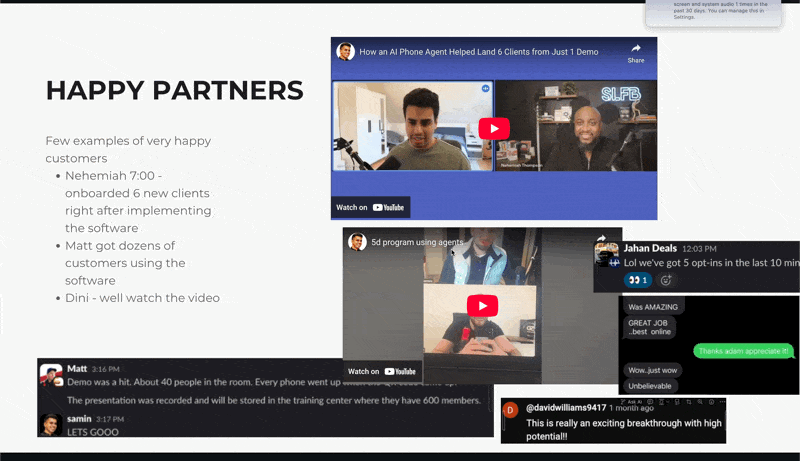
Task: Play the AI Phone Agent YouTube video
Action: [493, 129]
